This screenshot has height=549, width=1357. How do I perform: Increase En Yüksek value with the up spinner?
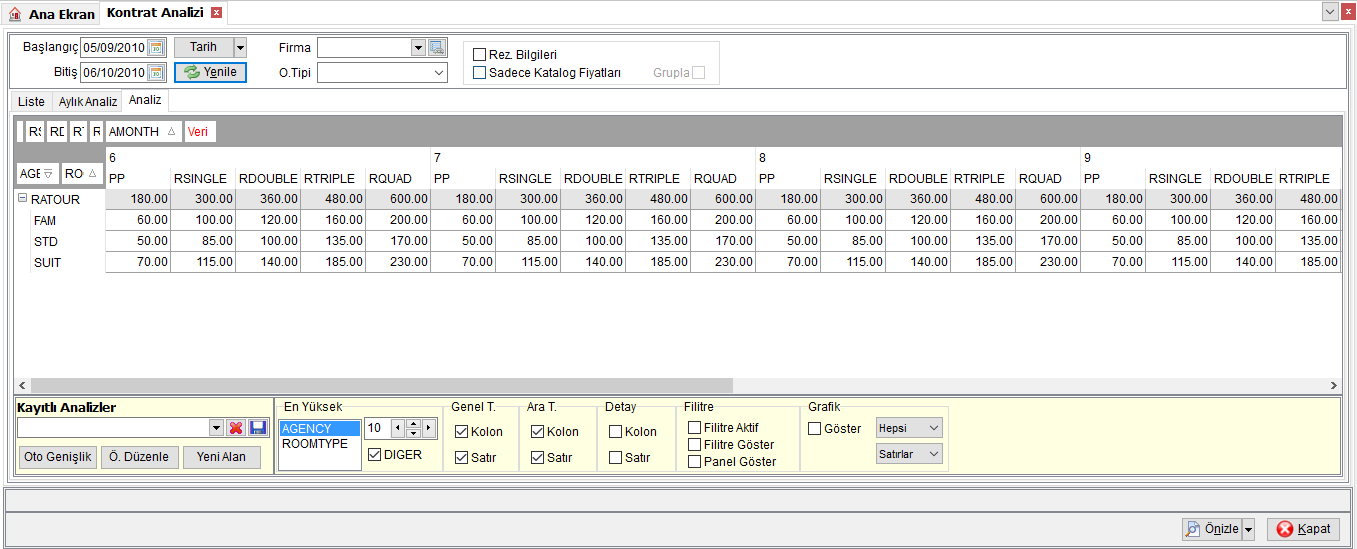pyautogui.click(x=413, y=424)
